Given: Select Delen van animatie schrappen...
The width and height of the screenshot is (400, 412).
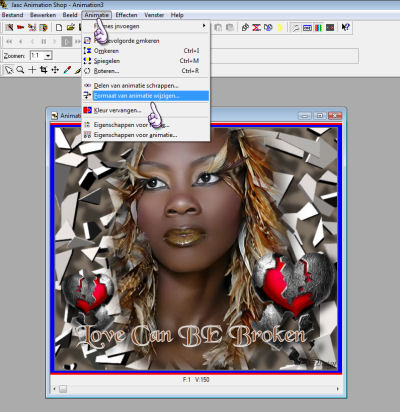Looking at the screenshot, I should pyautogui.click(x=146, y=86).
